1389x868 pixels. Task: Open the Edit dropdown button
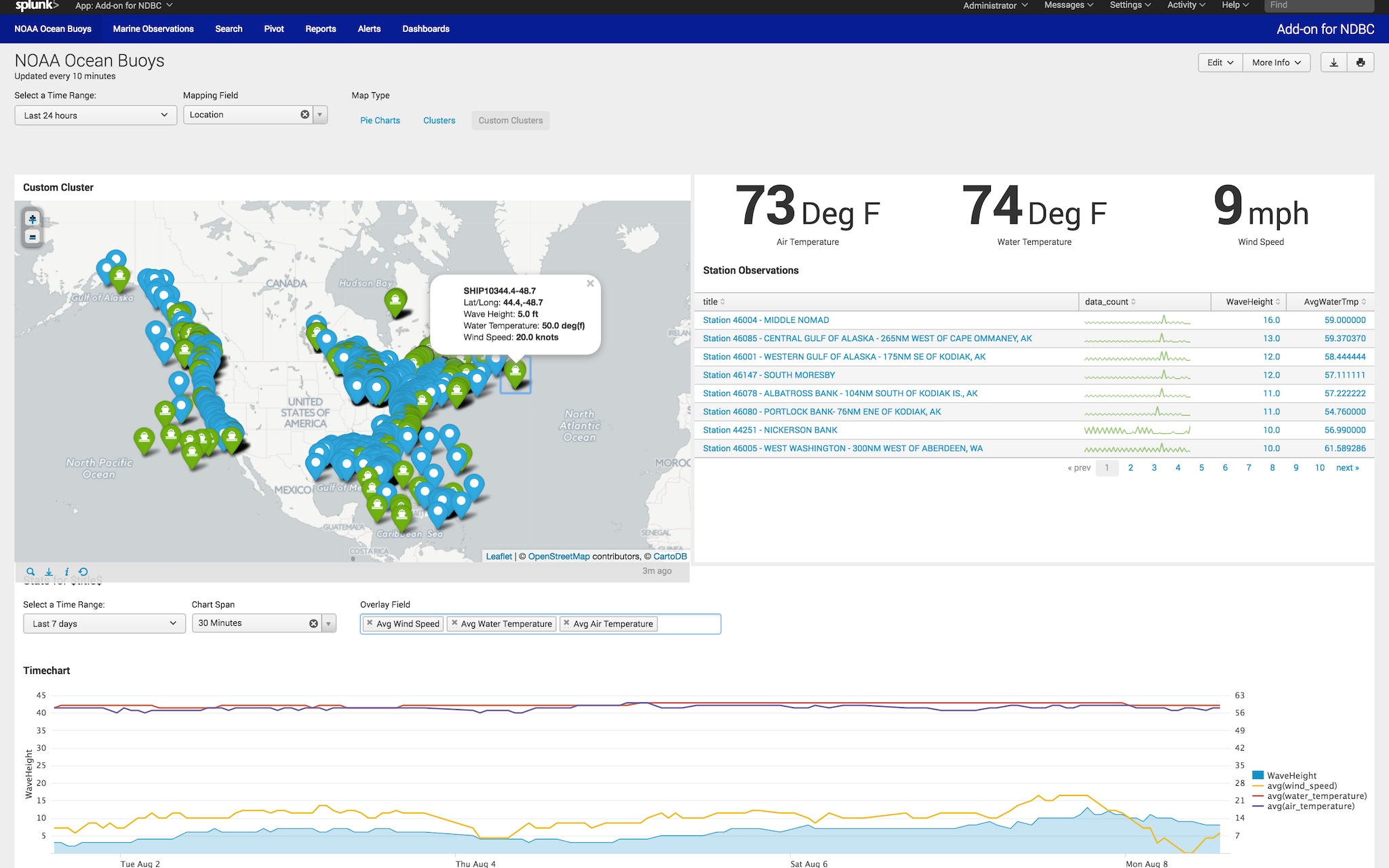tap(1220, 62)
